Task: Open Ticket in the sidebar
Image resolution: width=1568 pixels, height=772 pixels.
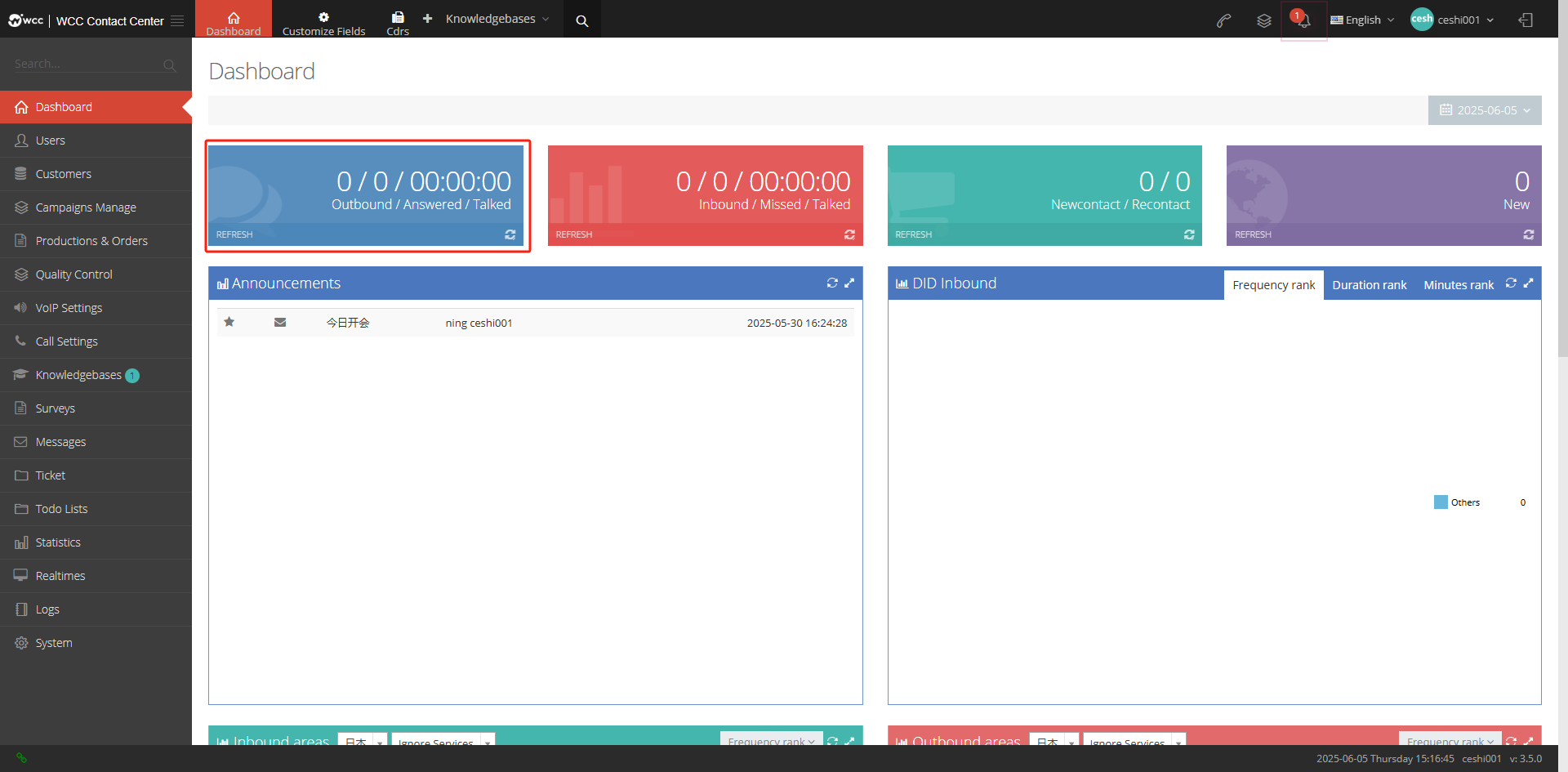Action: [x=96, y=475]
